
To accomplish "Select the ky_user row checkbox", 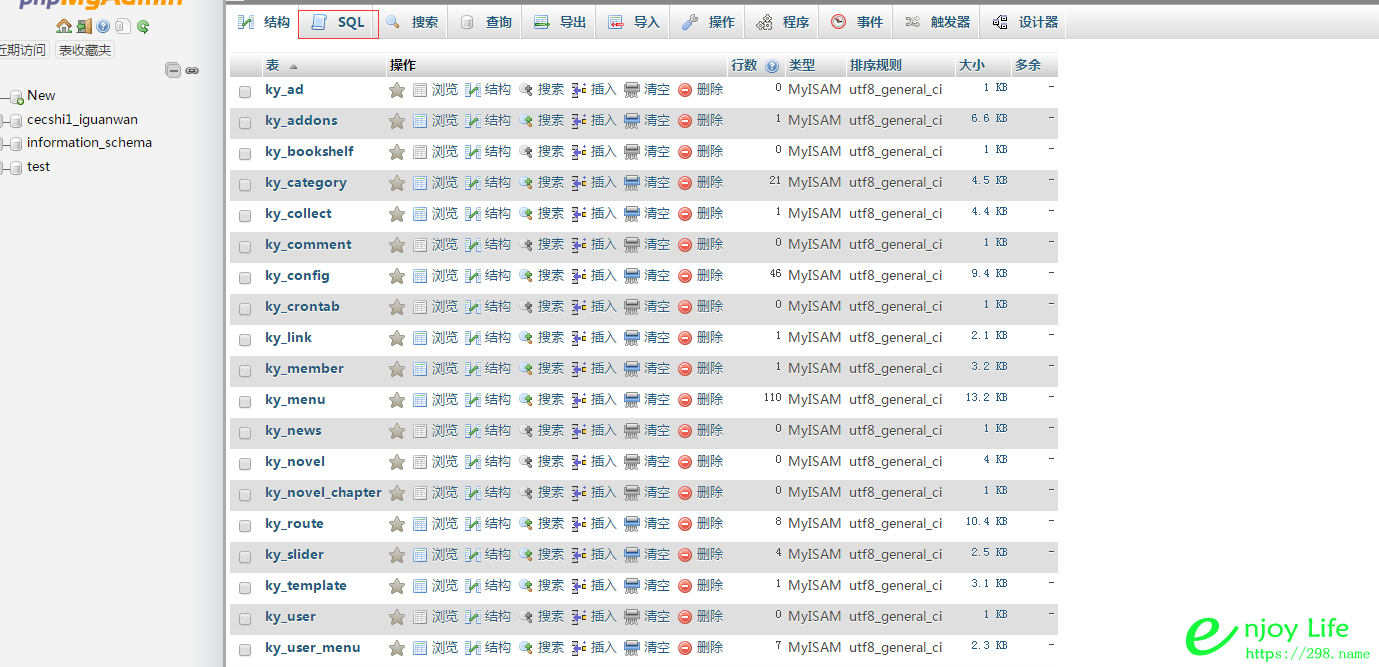I will 245,618.
